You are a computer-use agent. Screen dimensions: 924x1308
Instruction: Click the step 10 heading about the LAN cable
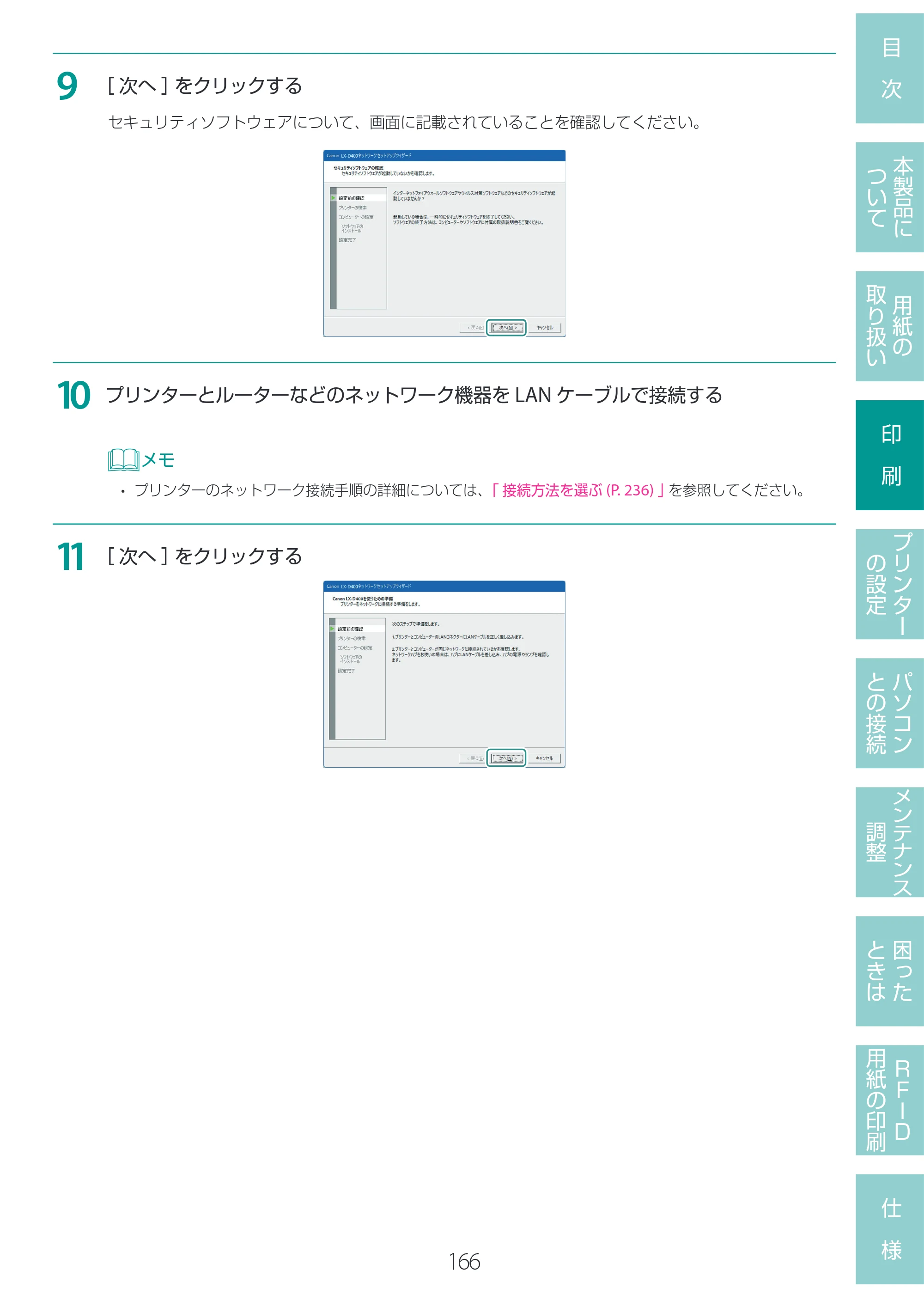coord(414,395)
